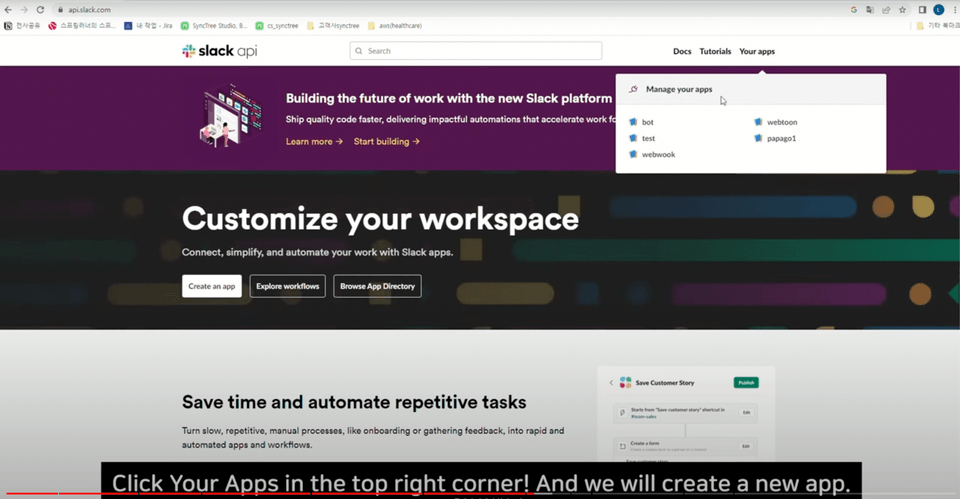Open the cs_synctree bookmark

(x=277, y=26)
